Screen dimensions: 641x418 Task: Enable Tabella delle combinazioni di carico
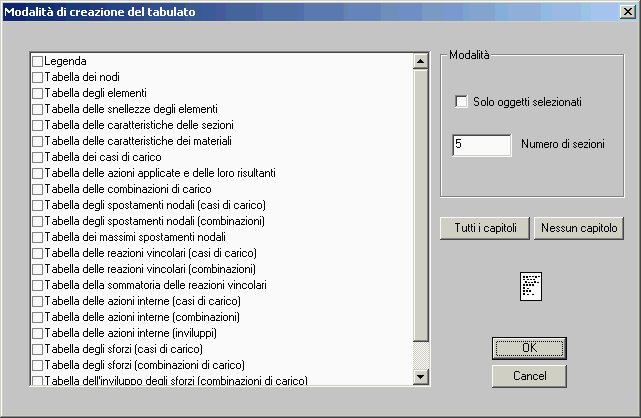coord(38,189)
